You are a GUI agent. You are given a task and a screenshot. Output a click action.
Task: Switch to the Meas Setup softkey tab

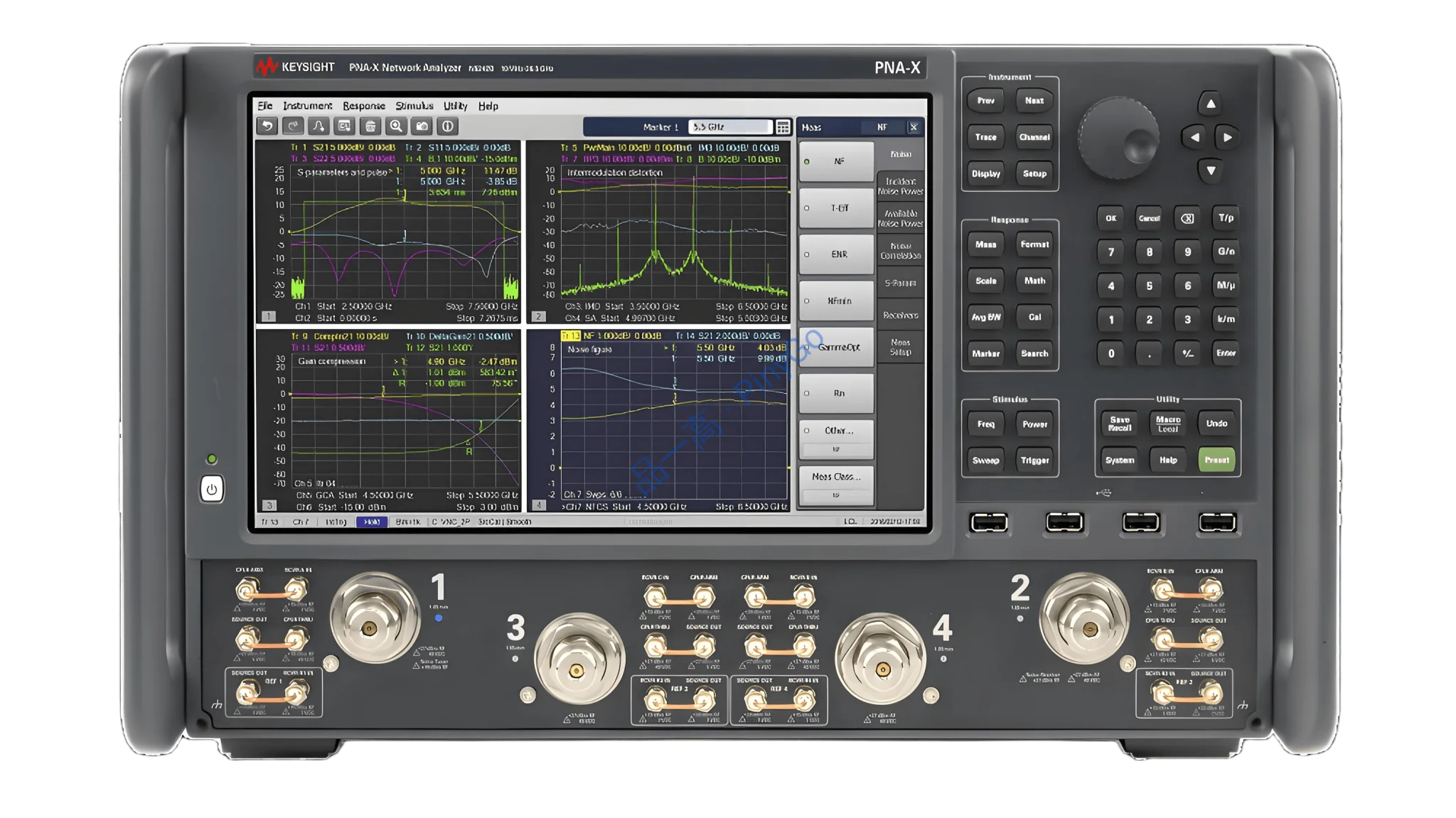coord(901,348)
